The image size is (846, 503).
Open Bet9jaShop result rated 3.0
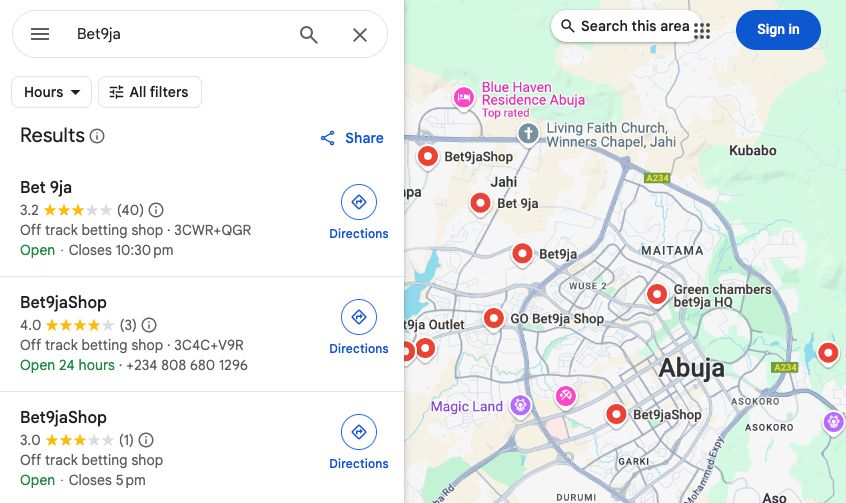63,417
